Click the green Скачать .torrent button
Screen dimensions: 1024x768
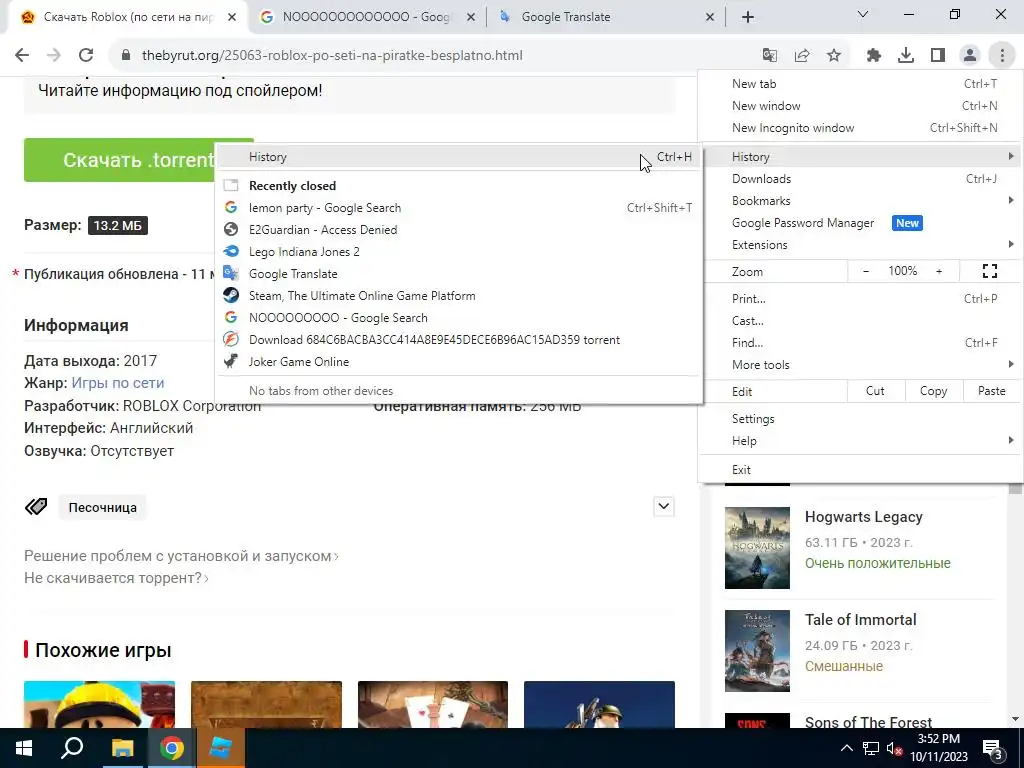tap(120, 160)
